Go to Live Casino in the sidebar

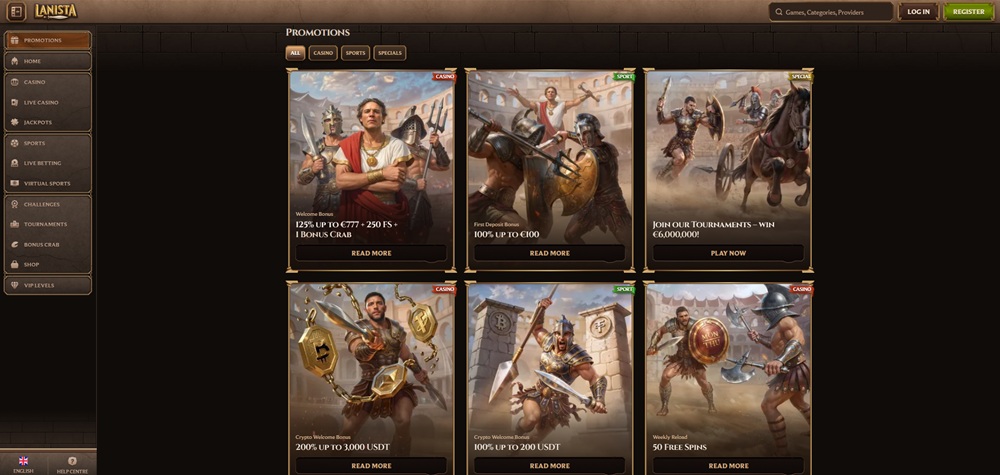[x=47, y=102]
